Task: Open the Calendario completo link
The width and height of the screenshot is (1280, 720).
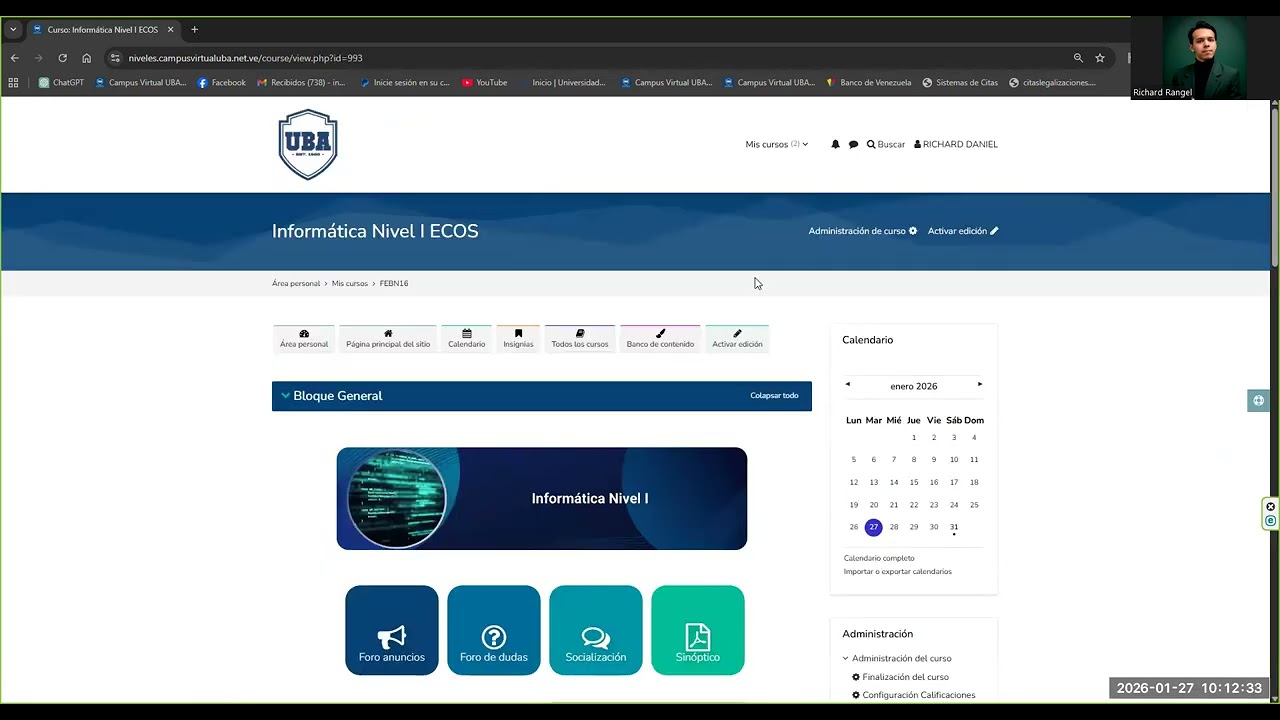Action: click(x=879, y=558)
